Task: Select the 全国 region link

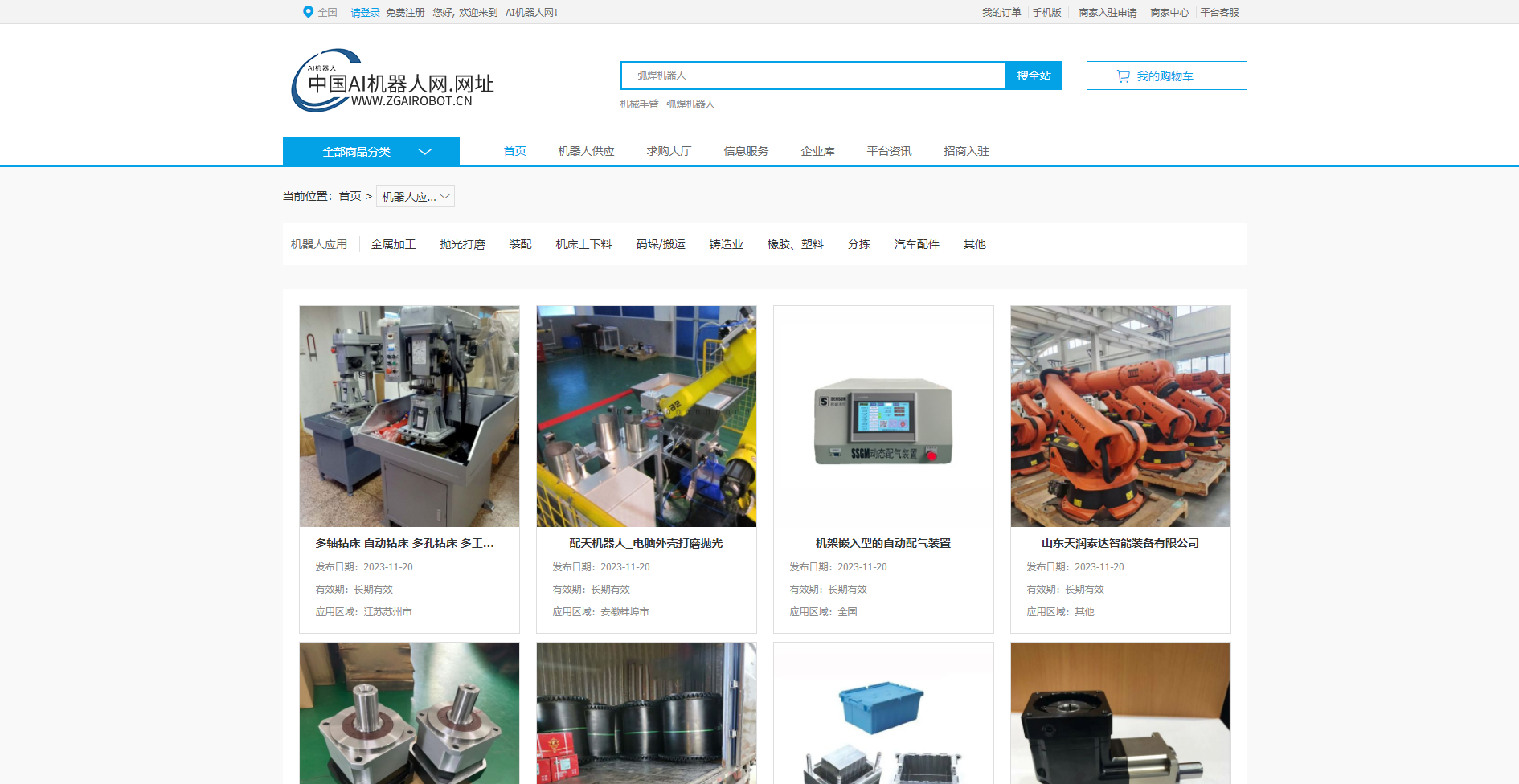Action: click(x=328, y=13)
